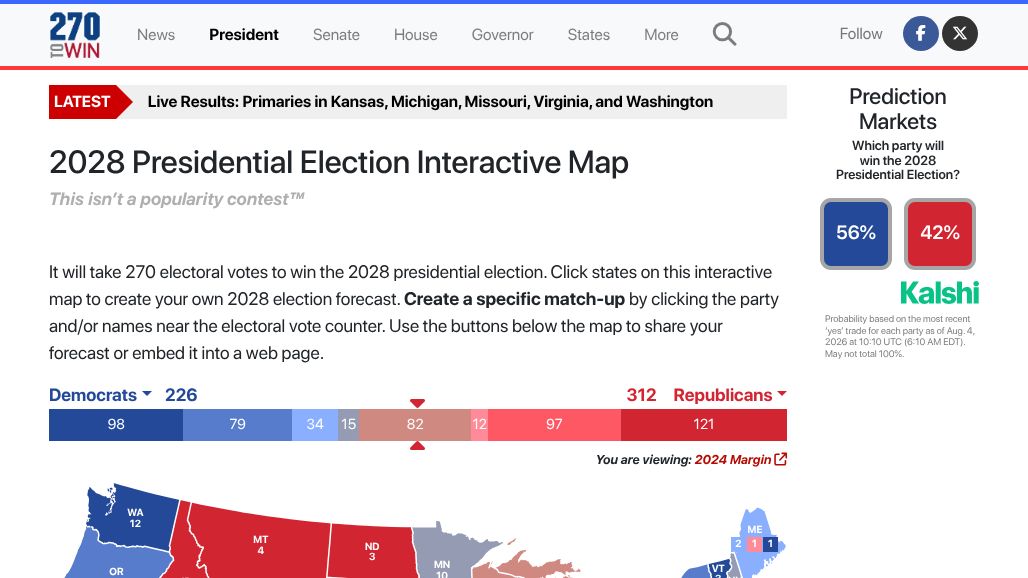This screenshot has height=578, width=1028.
Task: Open the search magnifier icon
Action: 724,34
